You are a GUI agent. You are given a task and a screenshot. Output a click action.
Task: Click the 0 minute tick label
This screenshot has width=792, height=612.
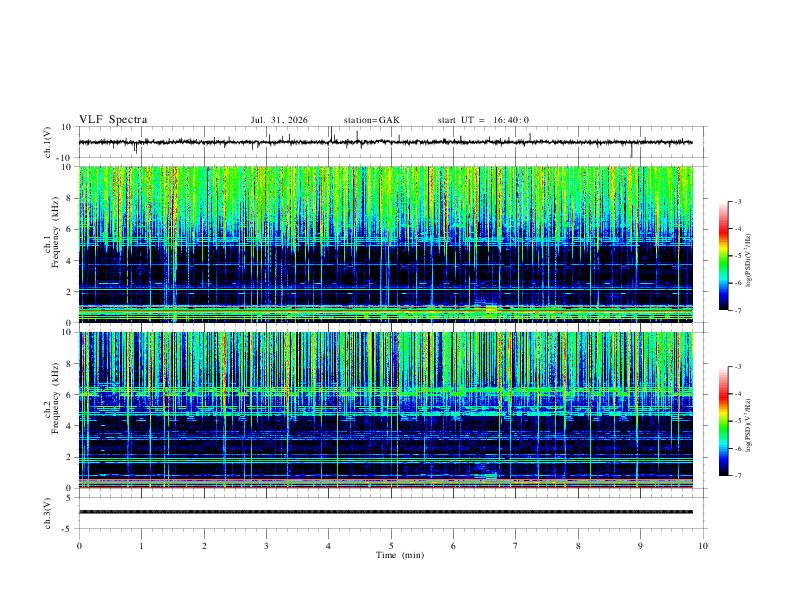click(79, 546)
